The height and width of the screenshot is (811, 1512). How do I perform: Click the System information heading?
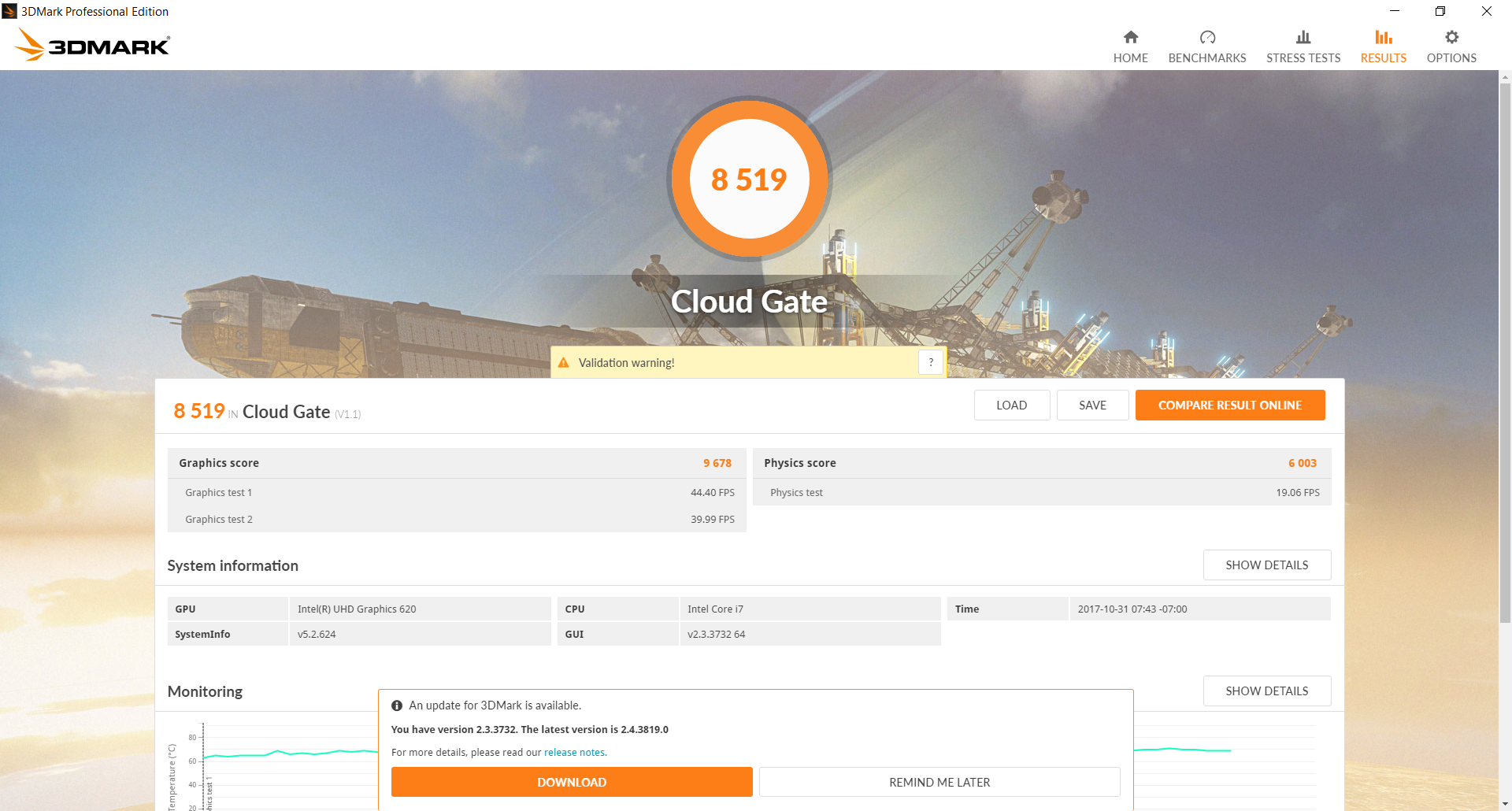pyautogui.click(x=233, y=565)
